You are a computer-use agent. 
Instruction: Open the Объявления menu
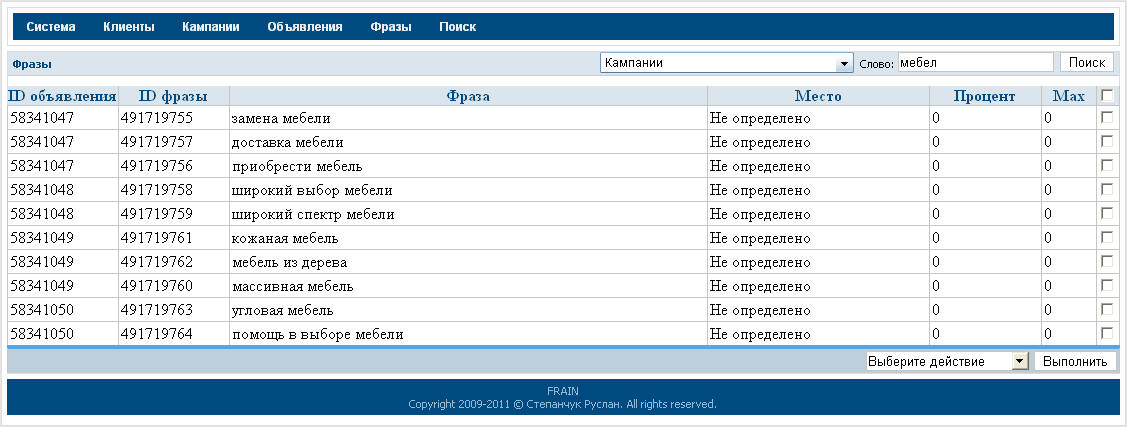click(305, 27)
